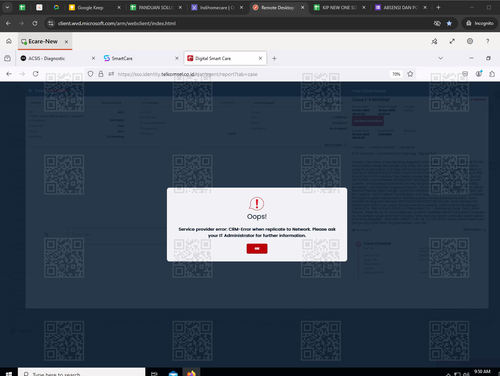Open Task View on the taskbar
This screenshot has height=376, width=500.
click(x=154, y=373)
